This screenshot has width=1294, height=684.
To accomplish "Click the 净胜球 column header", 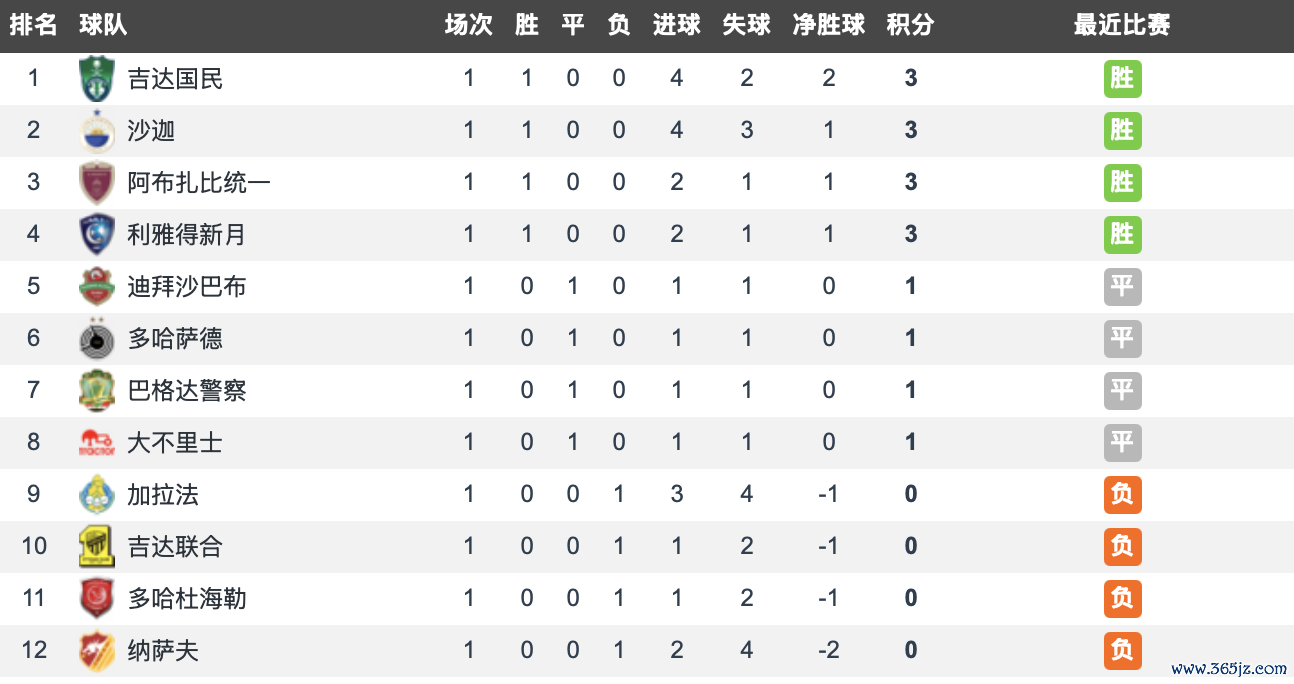I will point(828,26).
